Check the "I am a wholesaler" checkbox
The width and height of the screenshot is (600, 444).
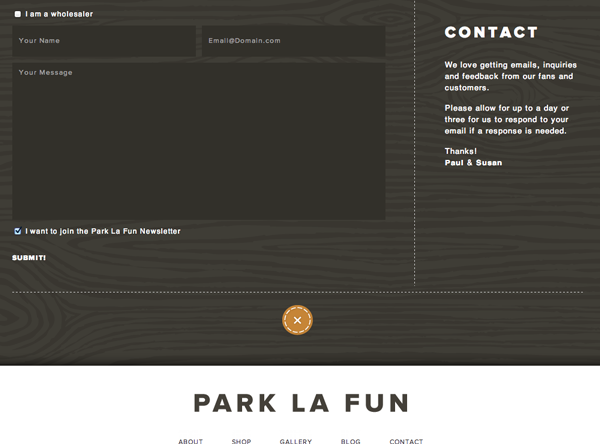(18, 14)
